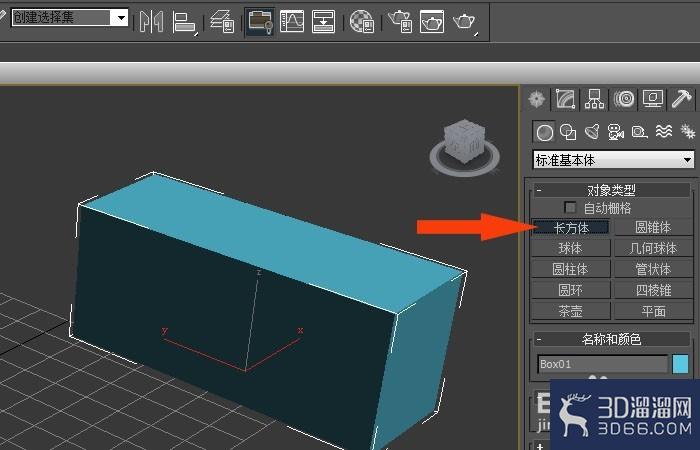The width and height of the screenshot is (700, 450).
Task: Select the Geometry category icon
Action: 544,132
